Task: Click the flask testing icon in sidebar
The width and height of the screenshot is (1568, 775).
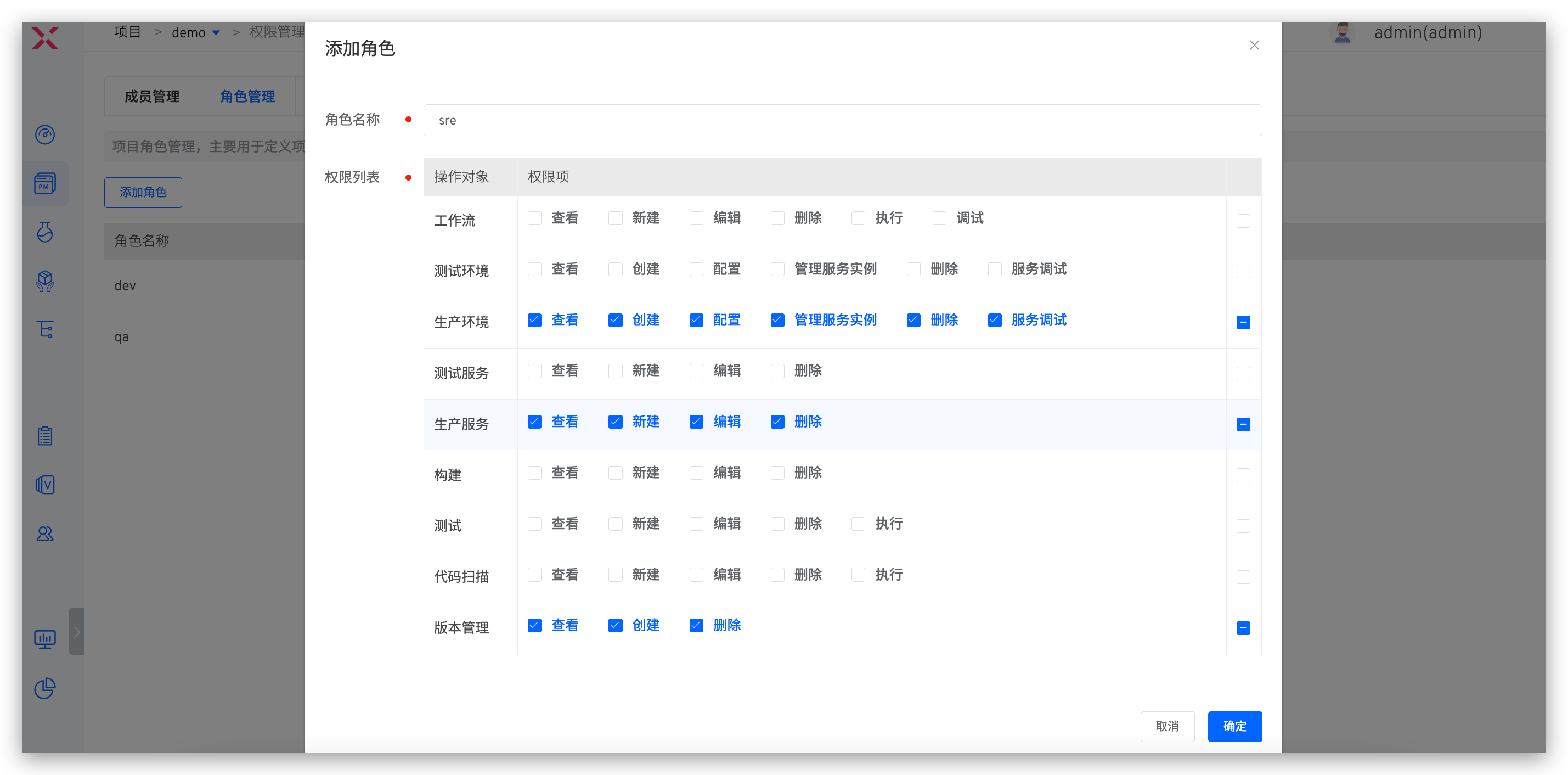Action: point(45,232)
